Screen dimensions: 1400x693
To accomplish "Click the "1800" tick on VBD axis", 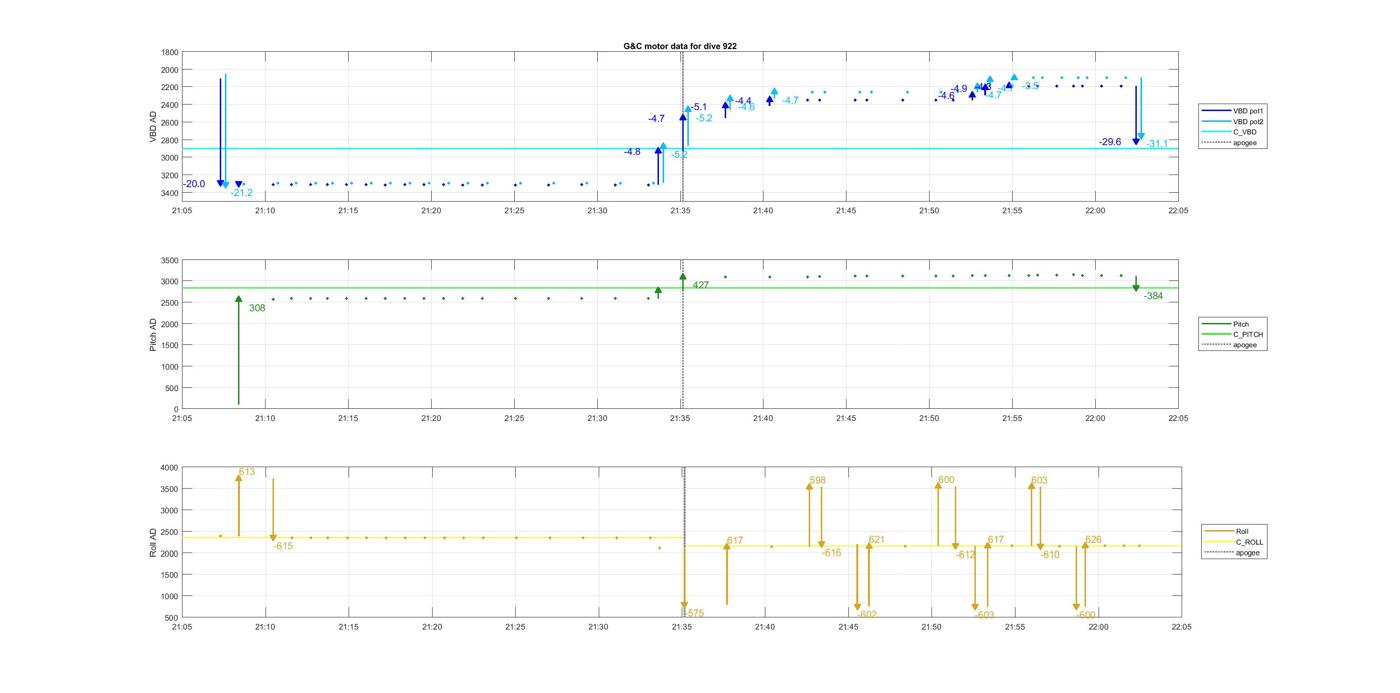I will [170, 52].
